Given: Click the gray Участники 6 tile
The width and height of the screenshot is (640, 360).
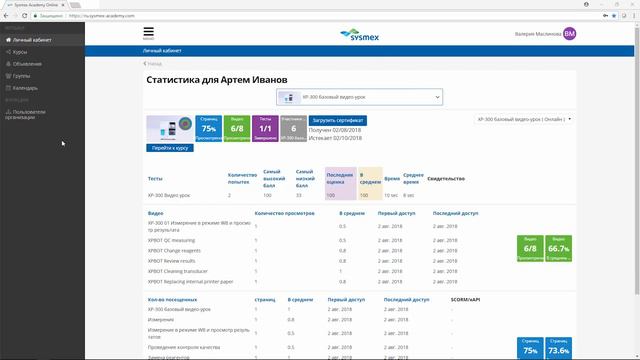Looking at the screenshot, I should tap(293, 129).
